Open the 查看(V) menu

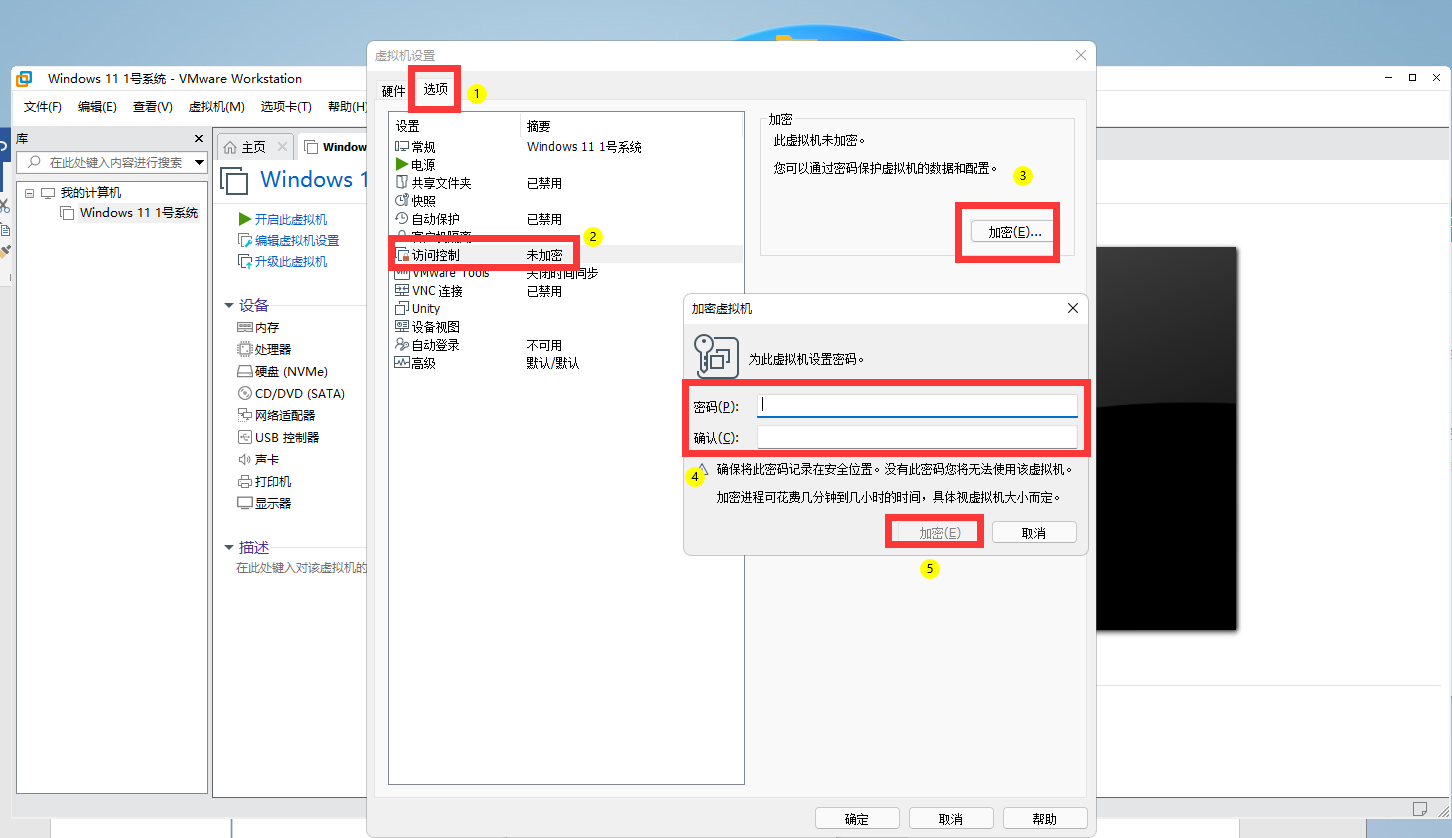tap(152, 106)
